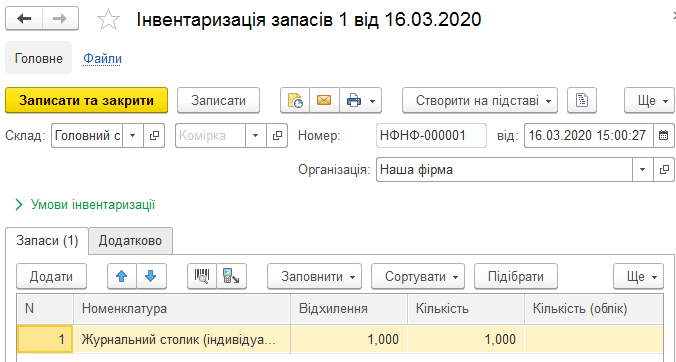Open the Комірка cell selection form icon
676x362 pixels.
277,136
